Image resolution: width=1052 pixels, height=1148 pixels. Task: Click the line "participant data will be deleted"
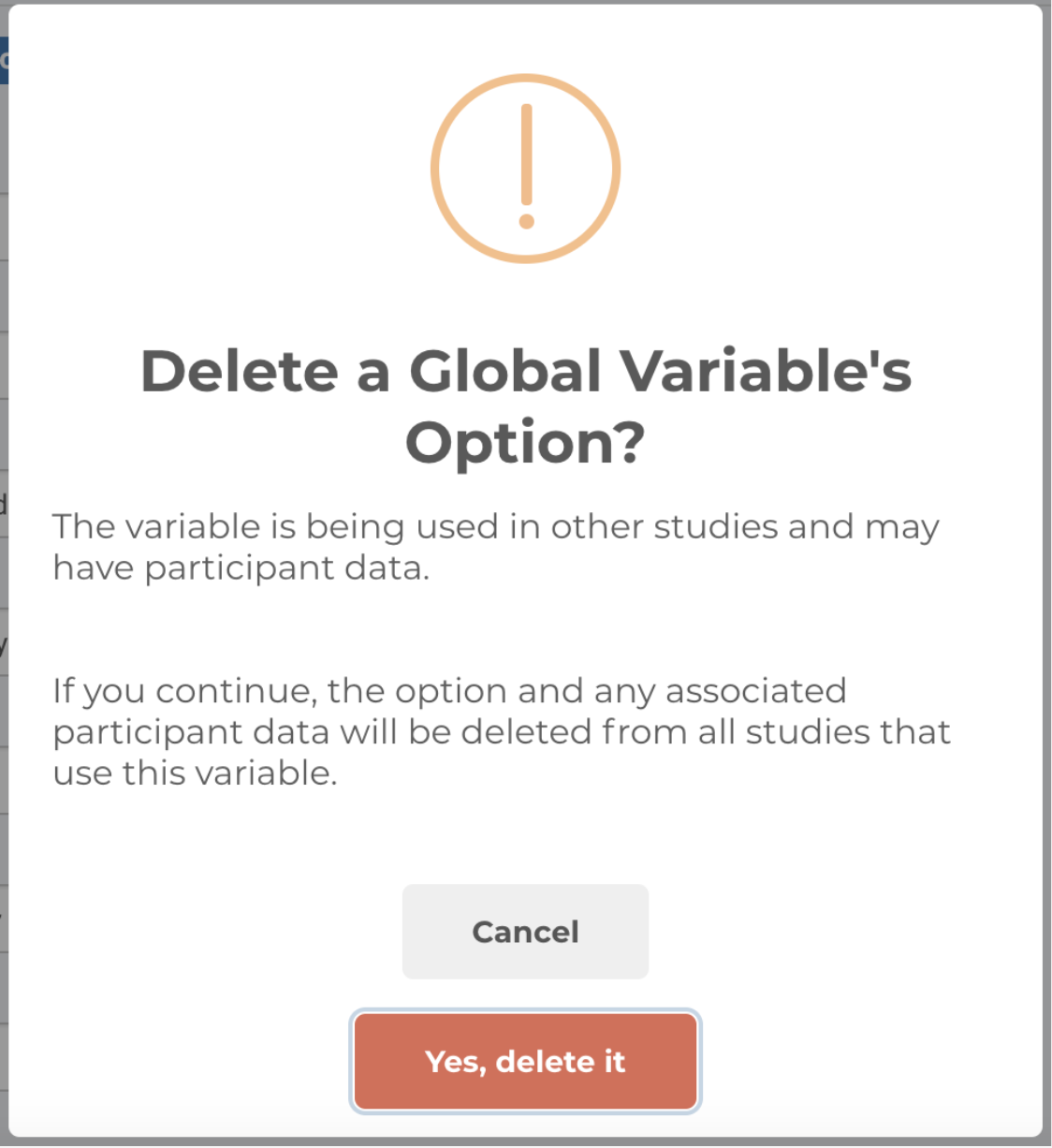tap(501, 732)
